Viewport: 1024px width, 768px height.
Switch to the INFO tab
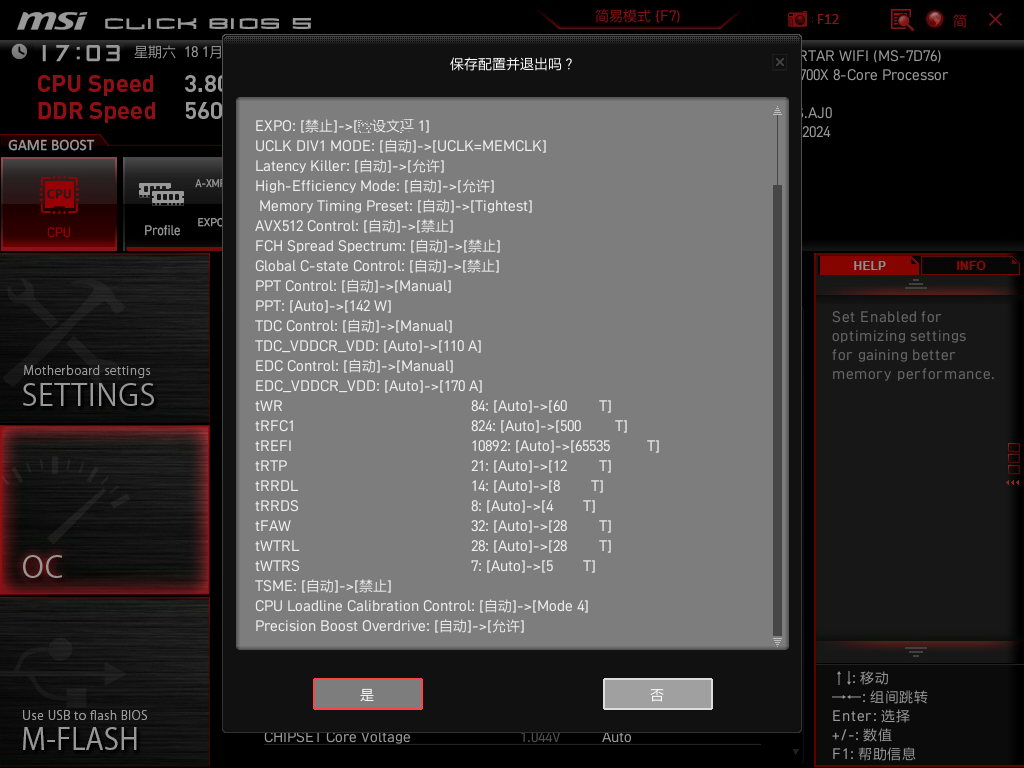[x=970, y=265]
